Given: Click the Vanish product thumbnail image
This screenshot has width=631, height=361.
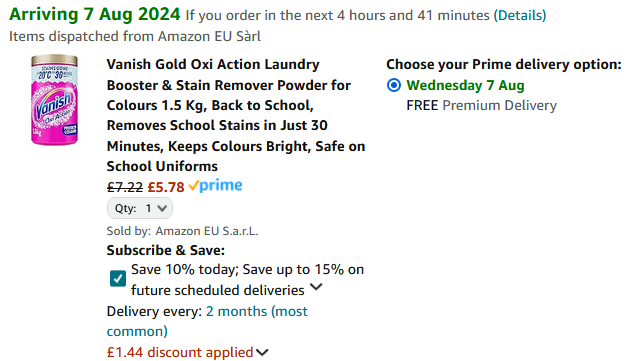Looking at the screenshot, I should (54, 100).
